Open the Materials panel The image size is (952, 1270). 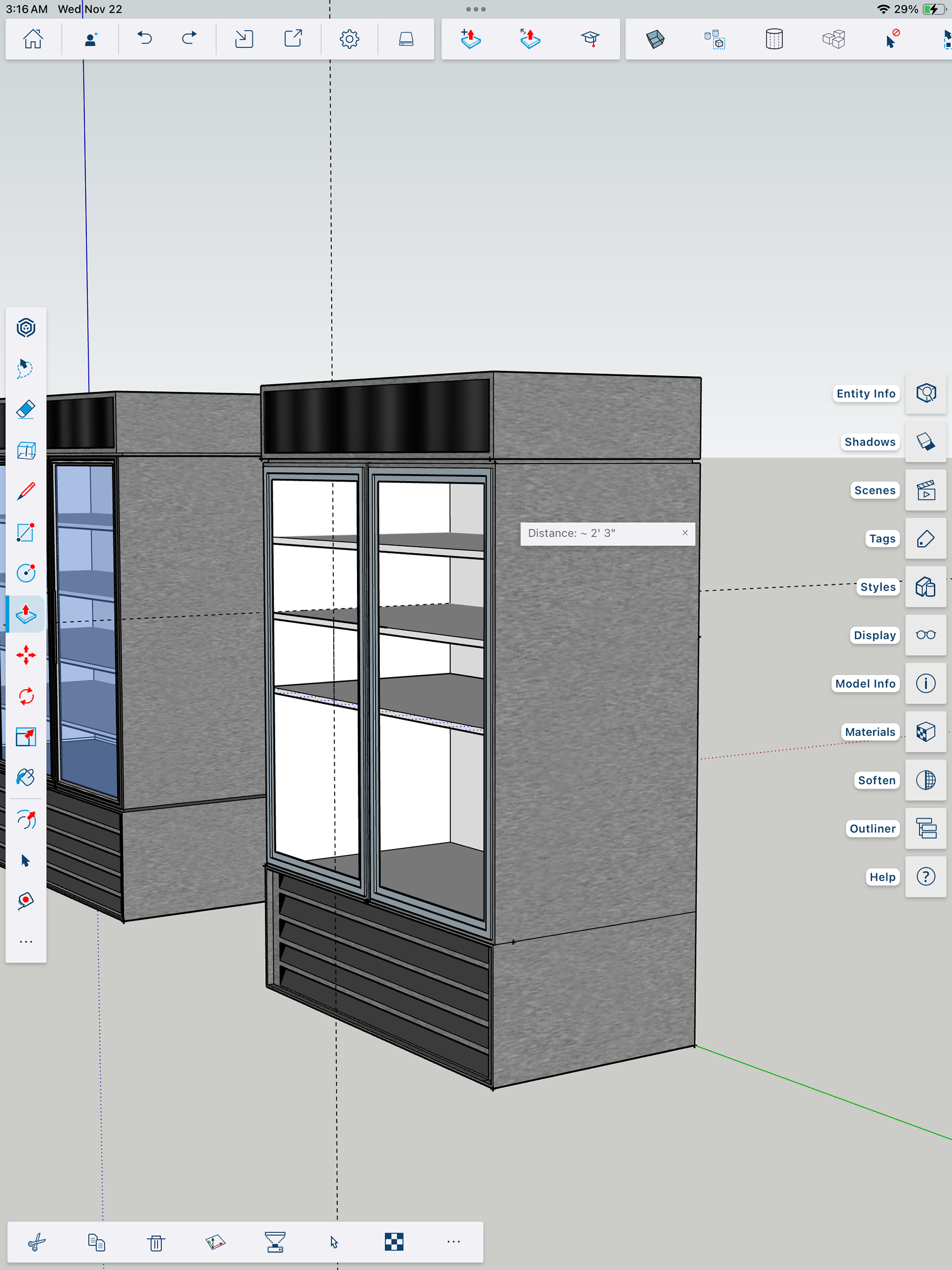coord(925,732)
